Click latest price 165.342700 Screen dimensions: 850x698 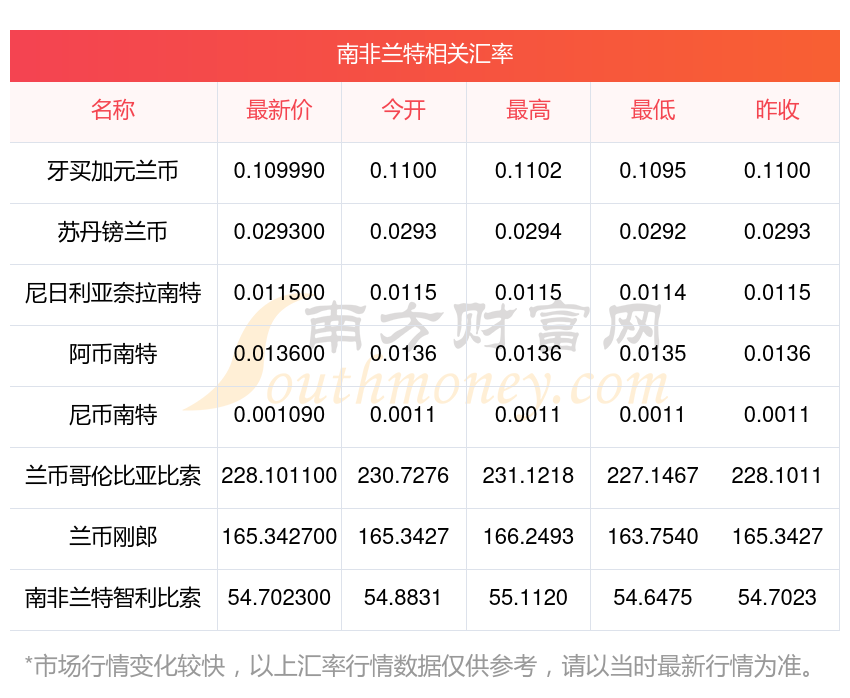pos(279,537)
